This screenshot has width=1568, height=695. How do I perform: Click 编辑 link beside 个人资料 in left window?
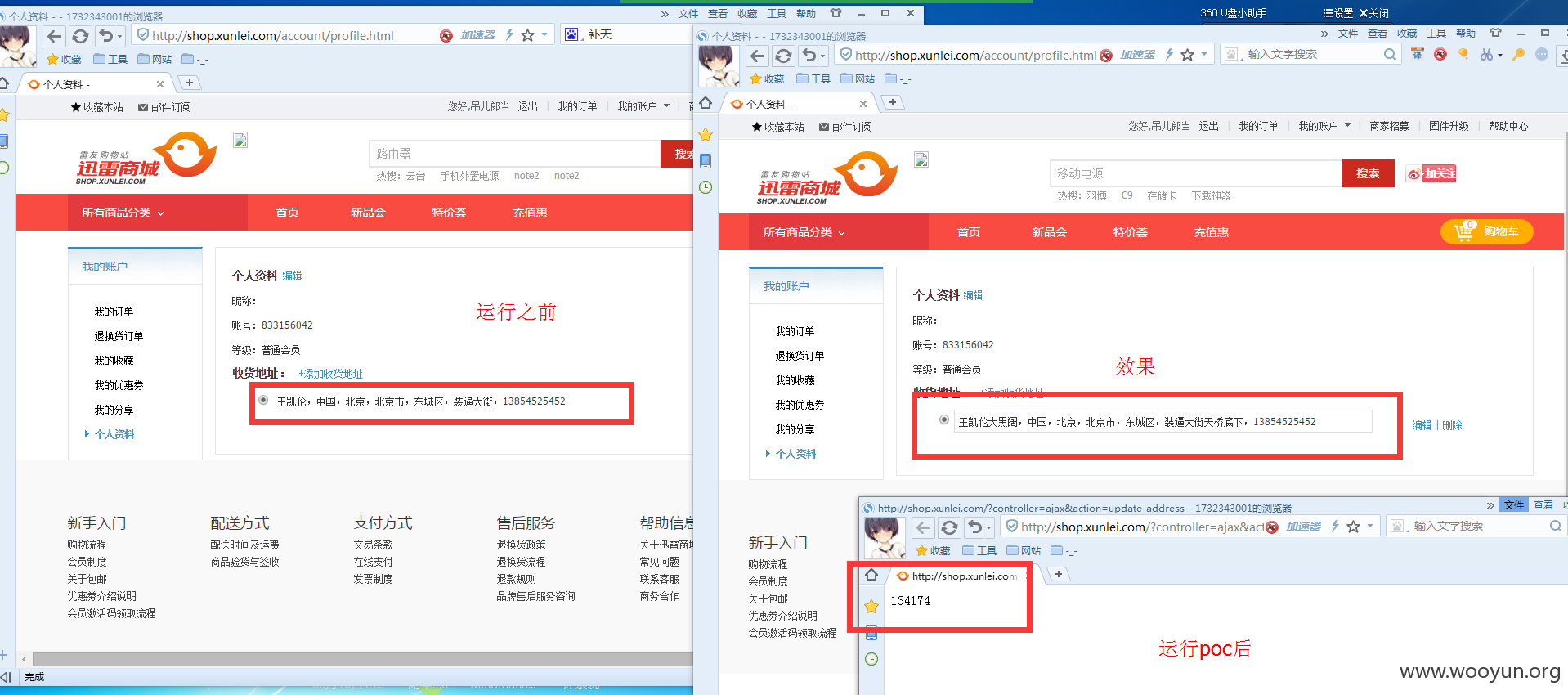click(292, 276)
